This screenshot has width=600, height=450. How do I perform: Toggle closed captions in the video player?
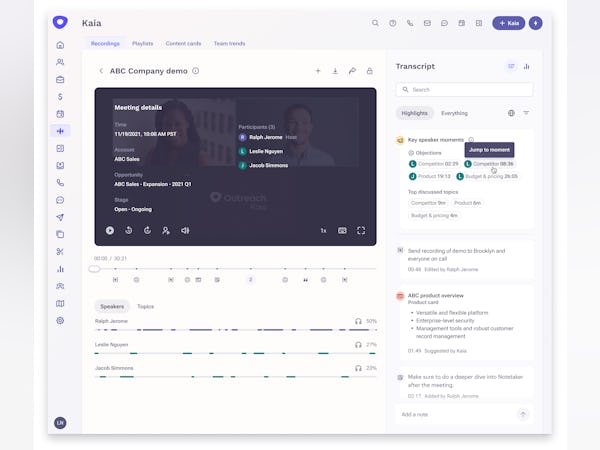(x=342, y=230)
